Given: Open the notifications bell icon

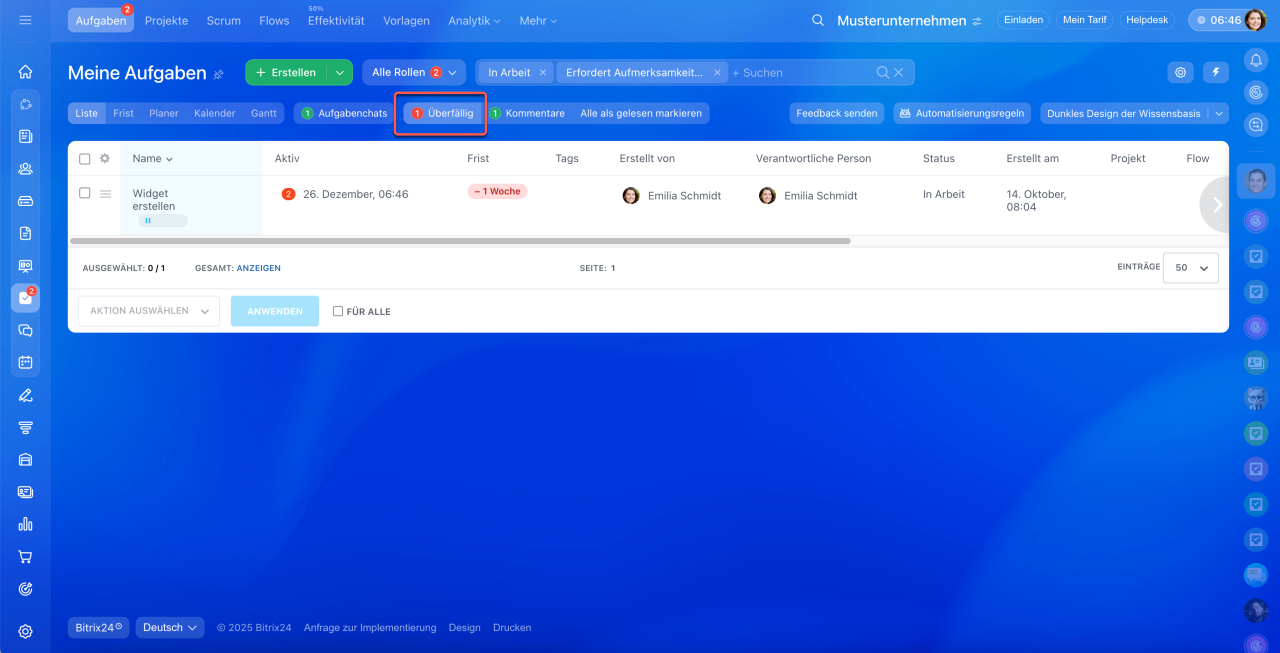Looking at the screenshot, I should 1256,60.
